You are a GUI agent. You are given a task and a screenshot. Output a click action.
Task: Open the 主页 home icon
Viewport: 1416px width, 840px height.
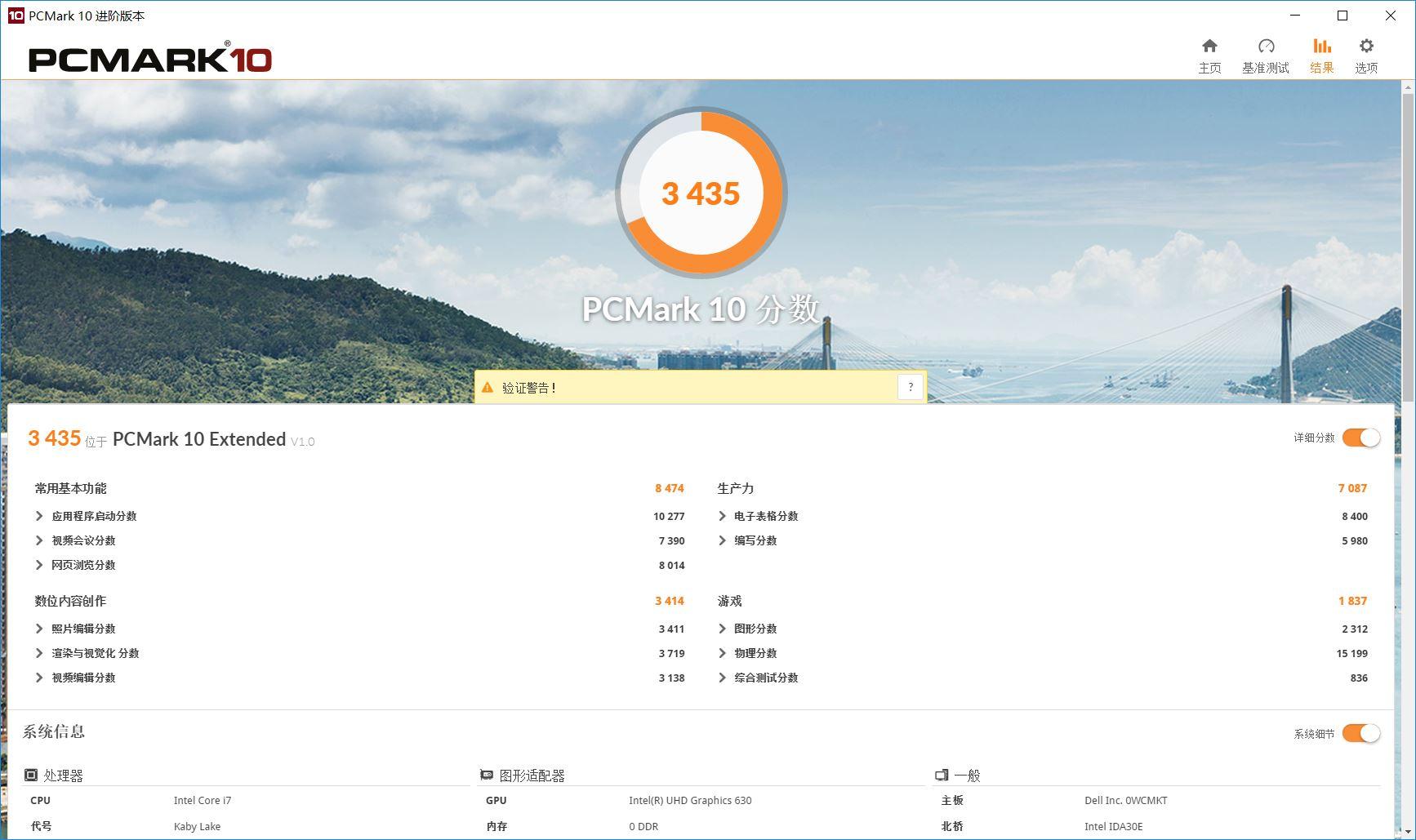[x=1209, y=47]
